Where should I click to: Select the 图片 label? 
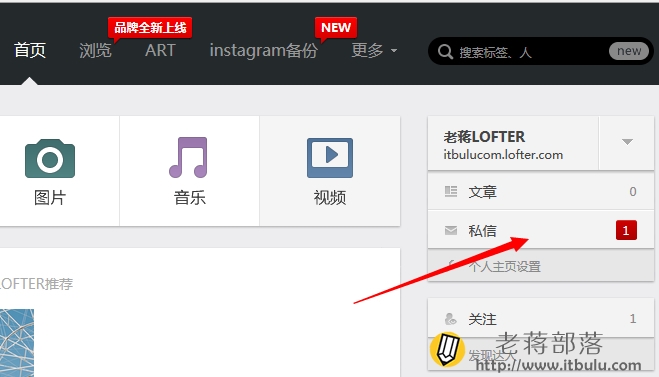coord(50,198)
